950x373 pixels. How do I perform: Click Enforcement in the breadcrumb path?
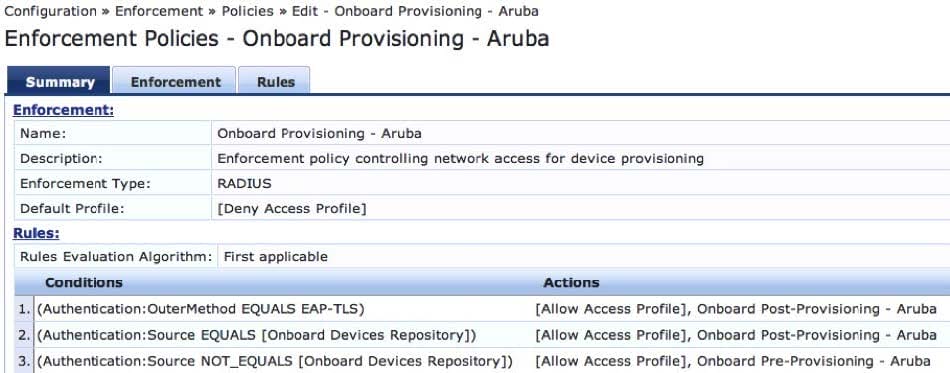point(159,11)
